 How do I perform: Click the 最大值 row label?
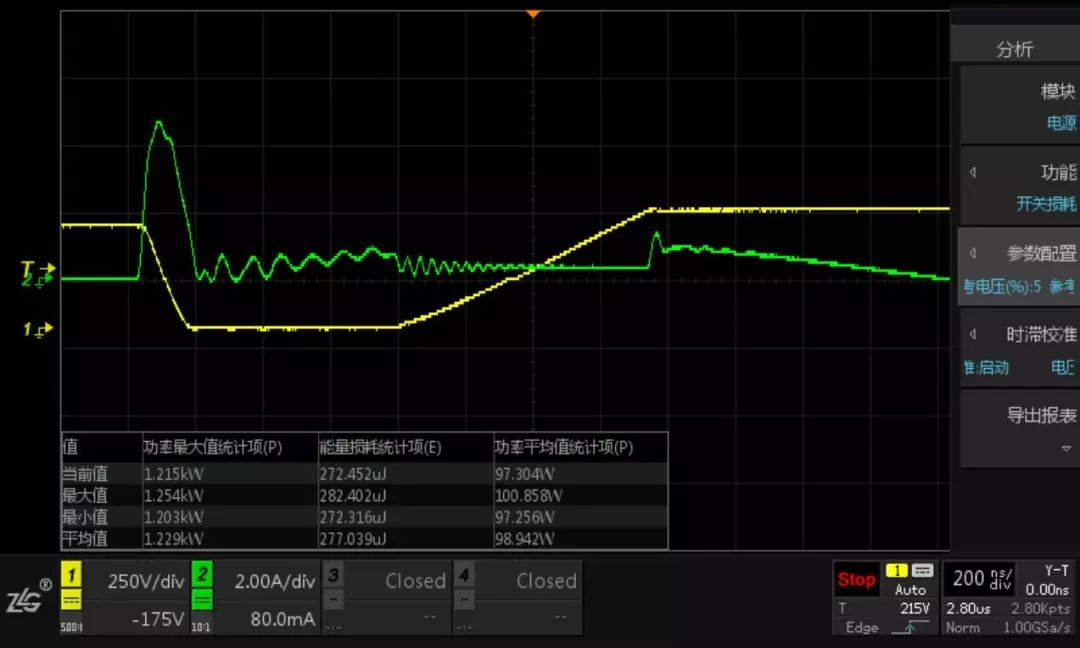[x=85, y=495]
